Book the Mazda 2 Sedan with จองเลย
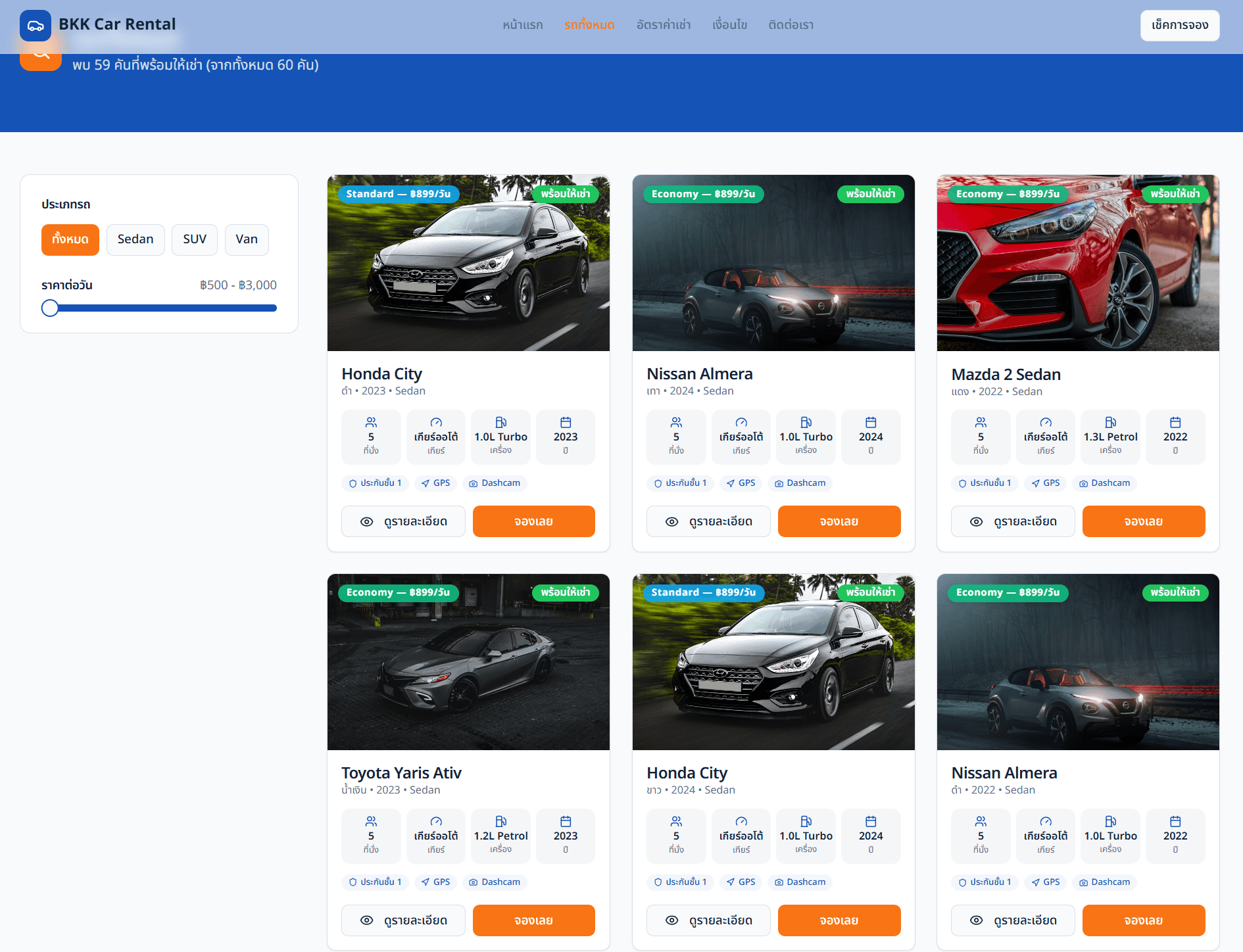This screenshot has width=1243, height=952. point(1143,521)
